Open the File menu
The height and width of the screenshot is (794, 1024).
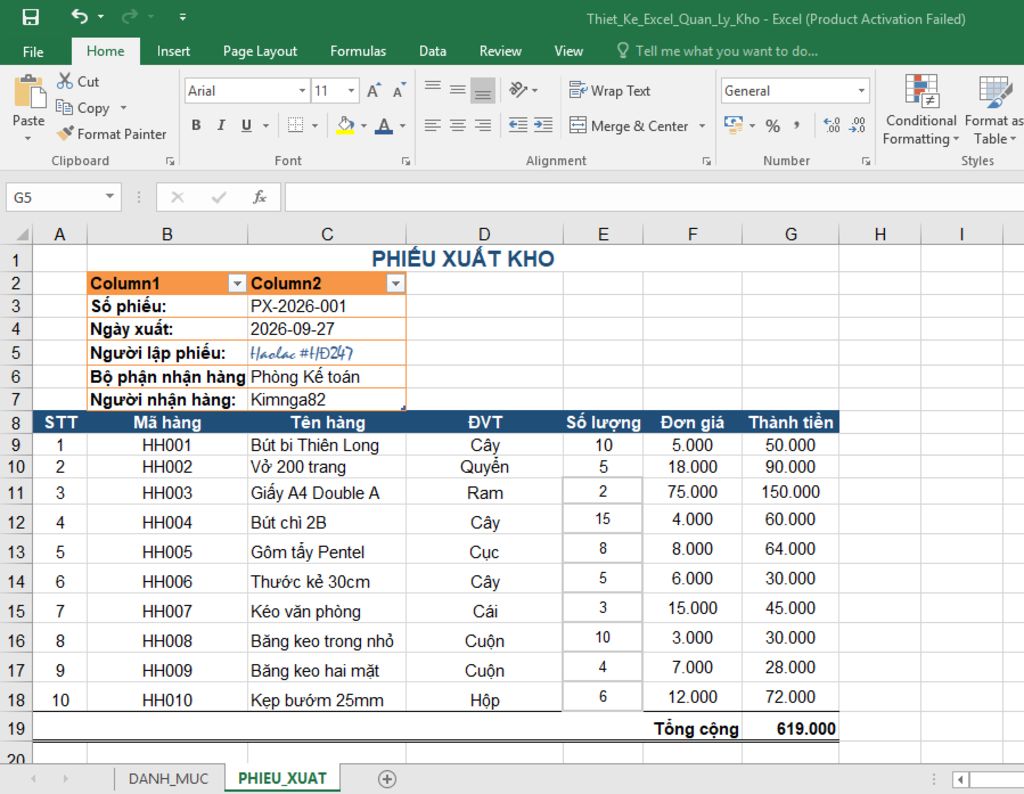(x=33, y=51)
